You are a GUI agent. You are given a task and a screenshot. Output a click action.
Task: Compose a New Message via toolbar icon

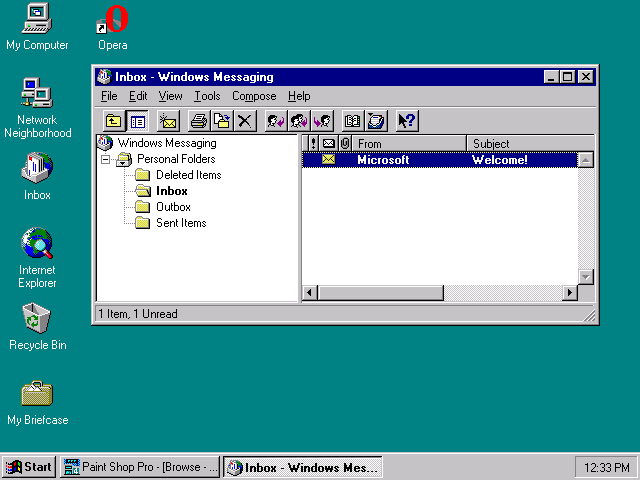168,121
